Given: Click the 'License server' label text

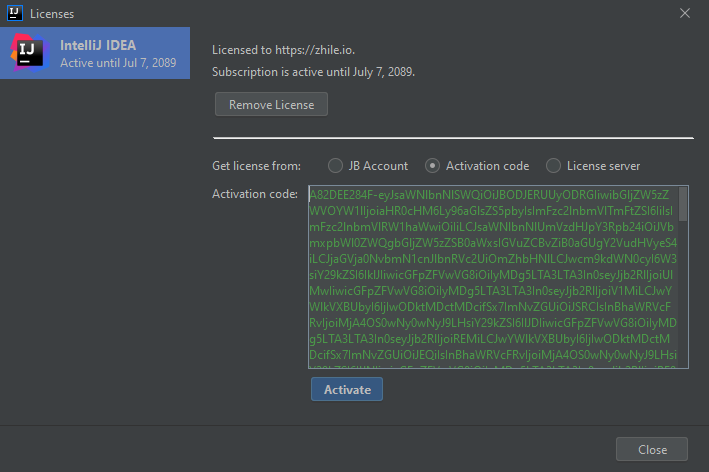Looking at the screenshot, I should coord(603,166).
